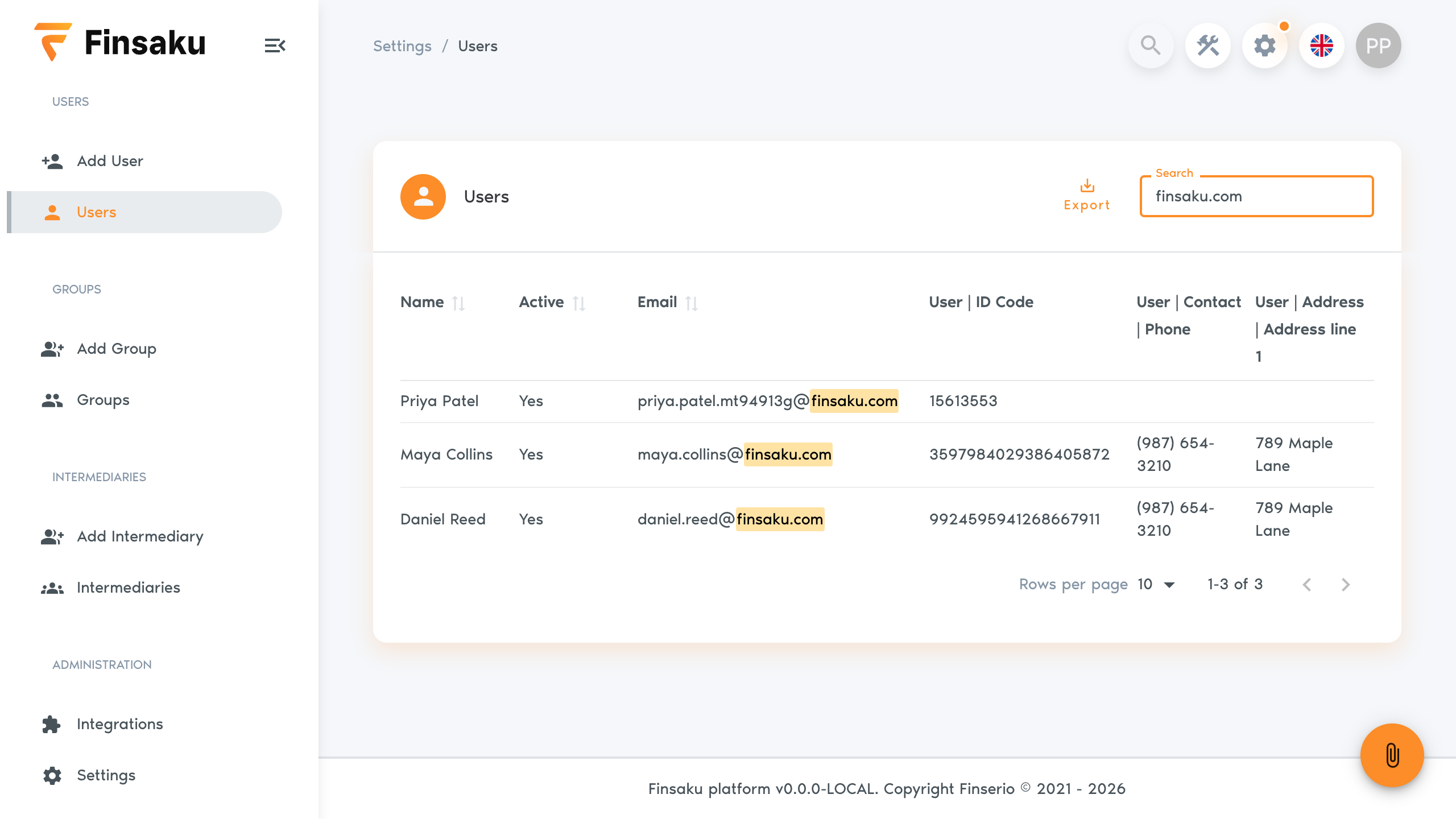Click the Name column header
This screenshot has height=819, width=1456.
pyautogui.click(x=422, y=302)
